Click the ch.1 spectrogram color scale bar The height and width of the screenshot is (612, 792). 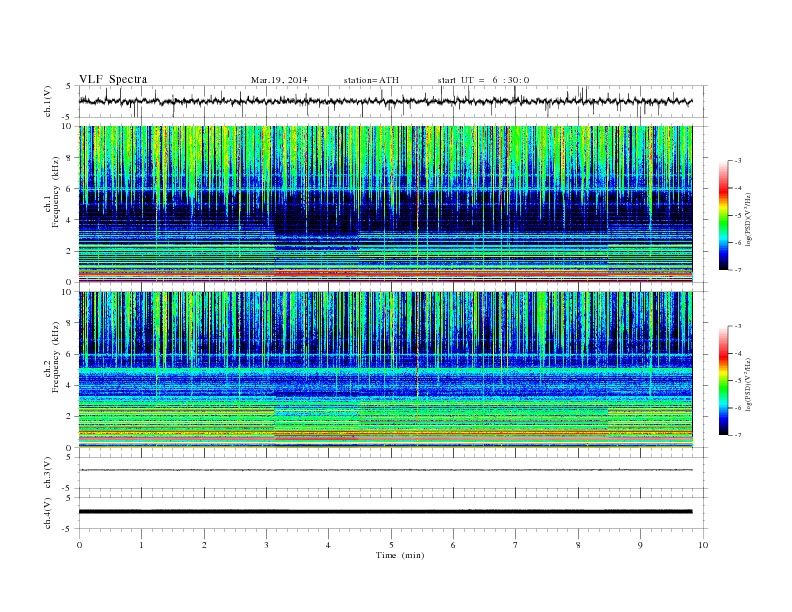pyautogui.click(x=723, y=216)
